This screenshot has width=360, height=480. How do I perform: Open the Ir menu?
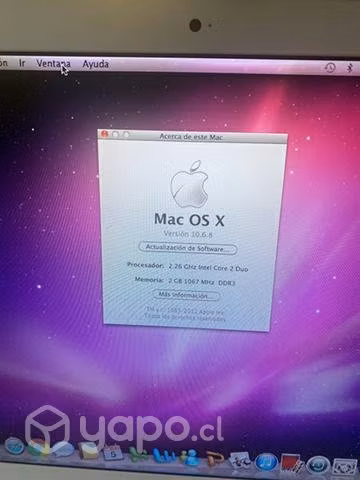pos(22,63)
